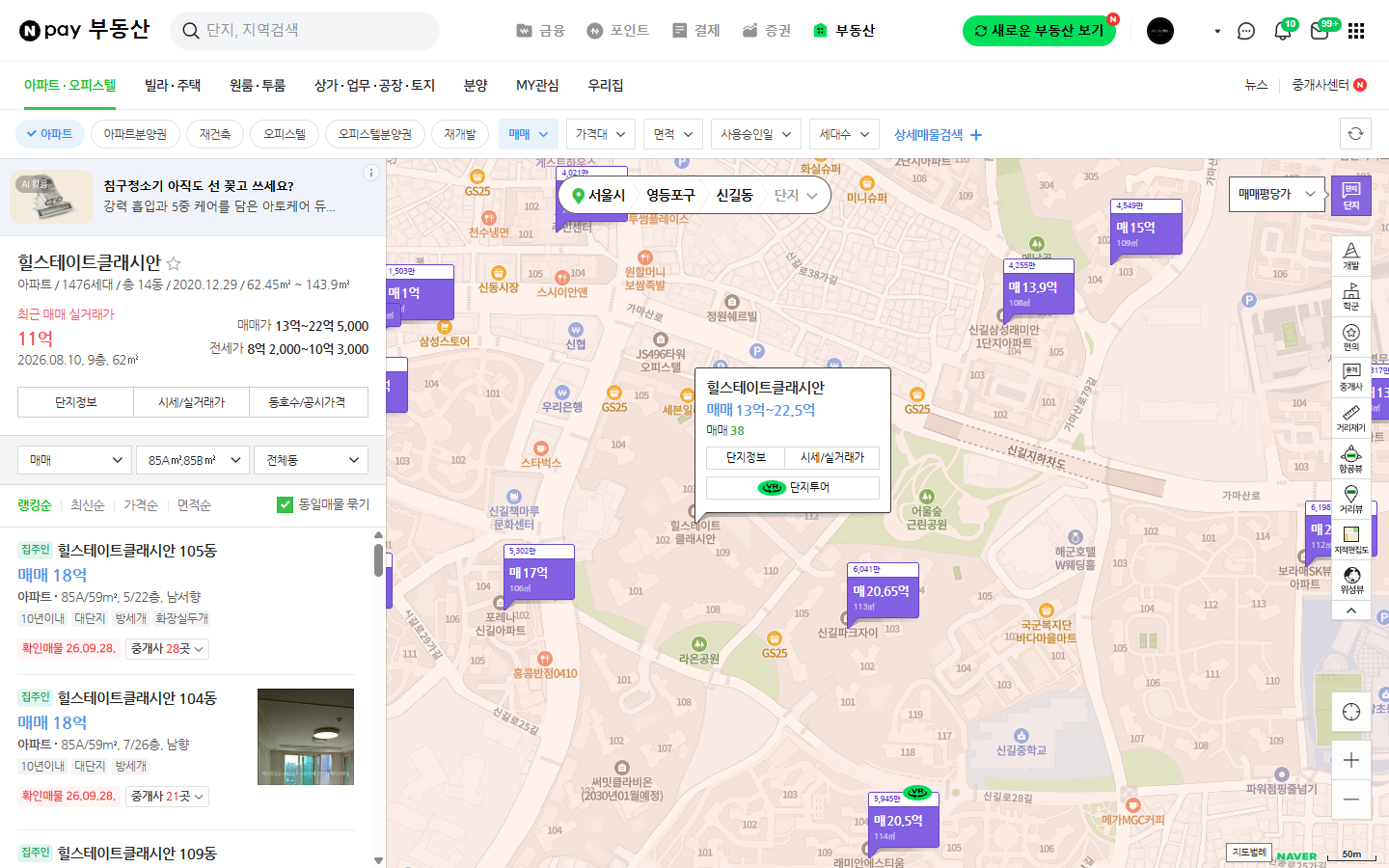
Task: Toggle the 재건축 filter chip
Action: pos(214,134)
